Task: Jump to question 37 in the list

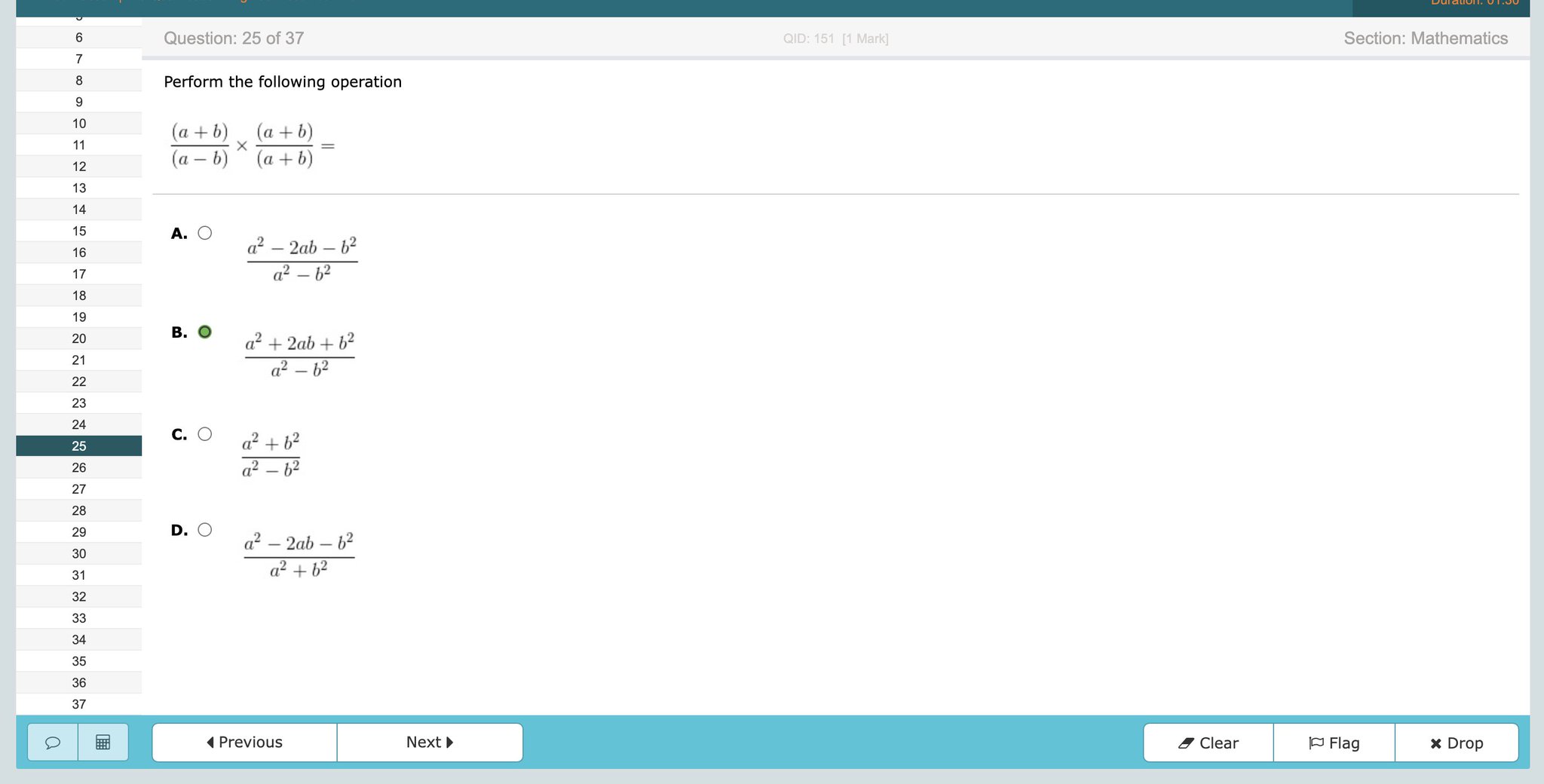Action: (79, 703)
